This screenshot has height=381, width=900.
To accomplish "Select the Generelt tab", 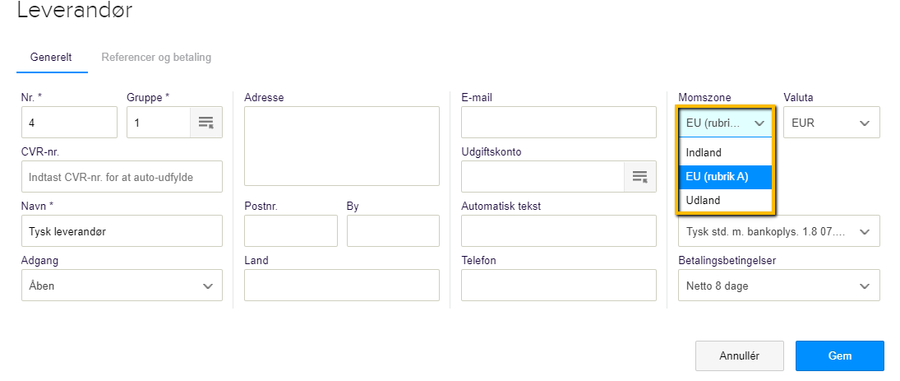I will coord(51,57).
